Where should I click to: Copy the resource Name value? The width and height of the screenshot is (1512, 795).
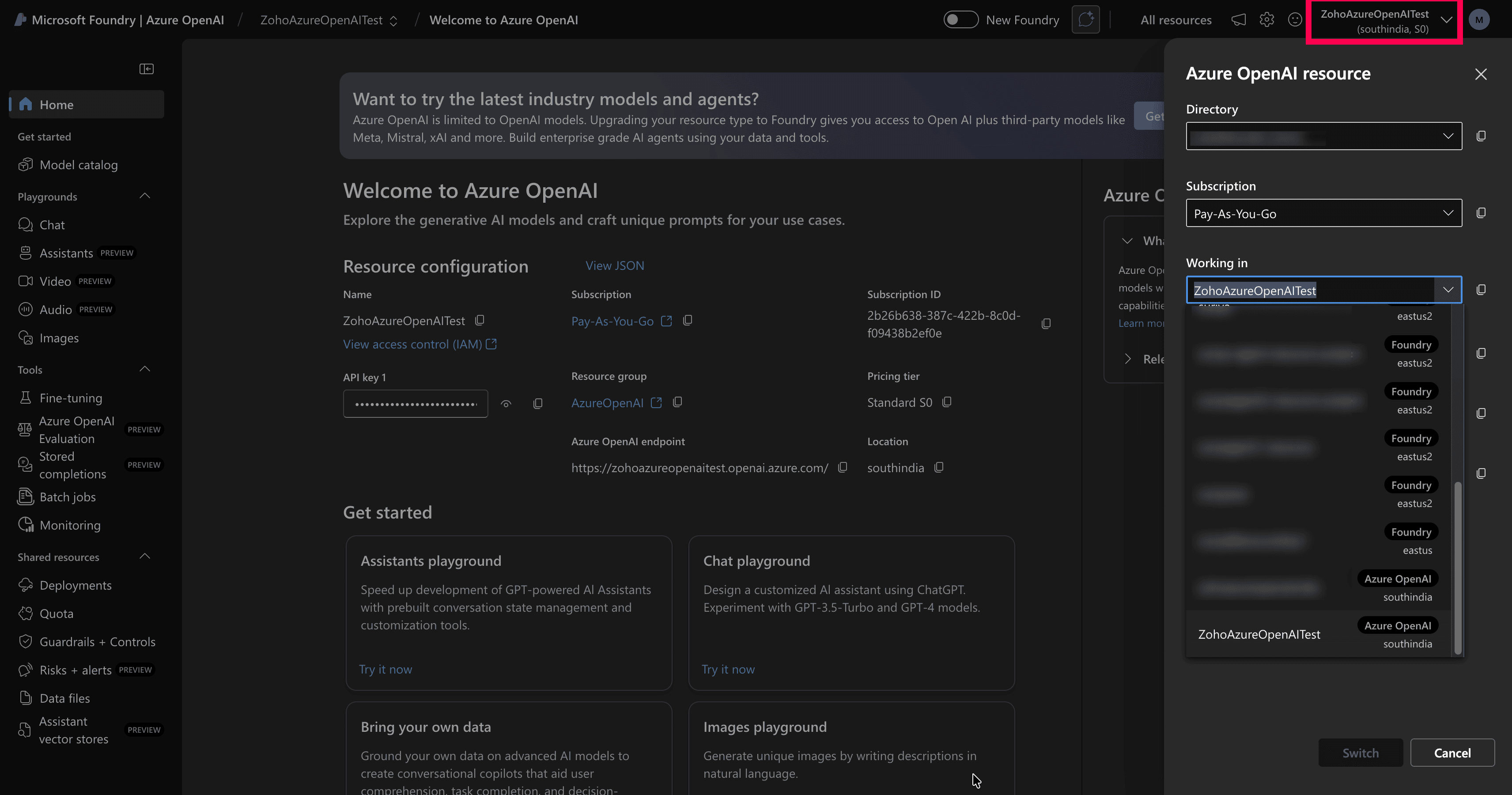tap(480, 321)
